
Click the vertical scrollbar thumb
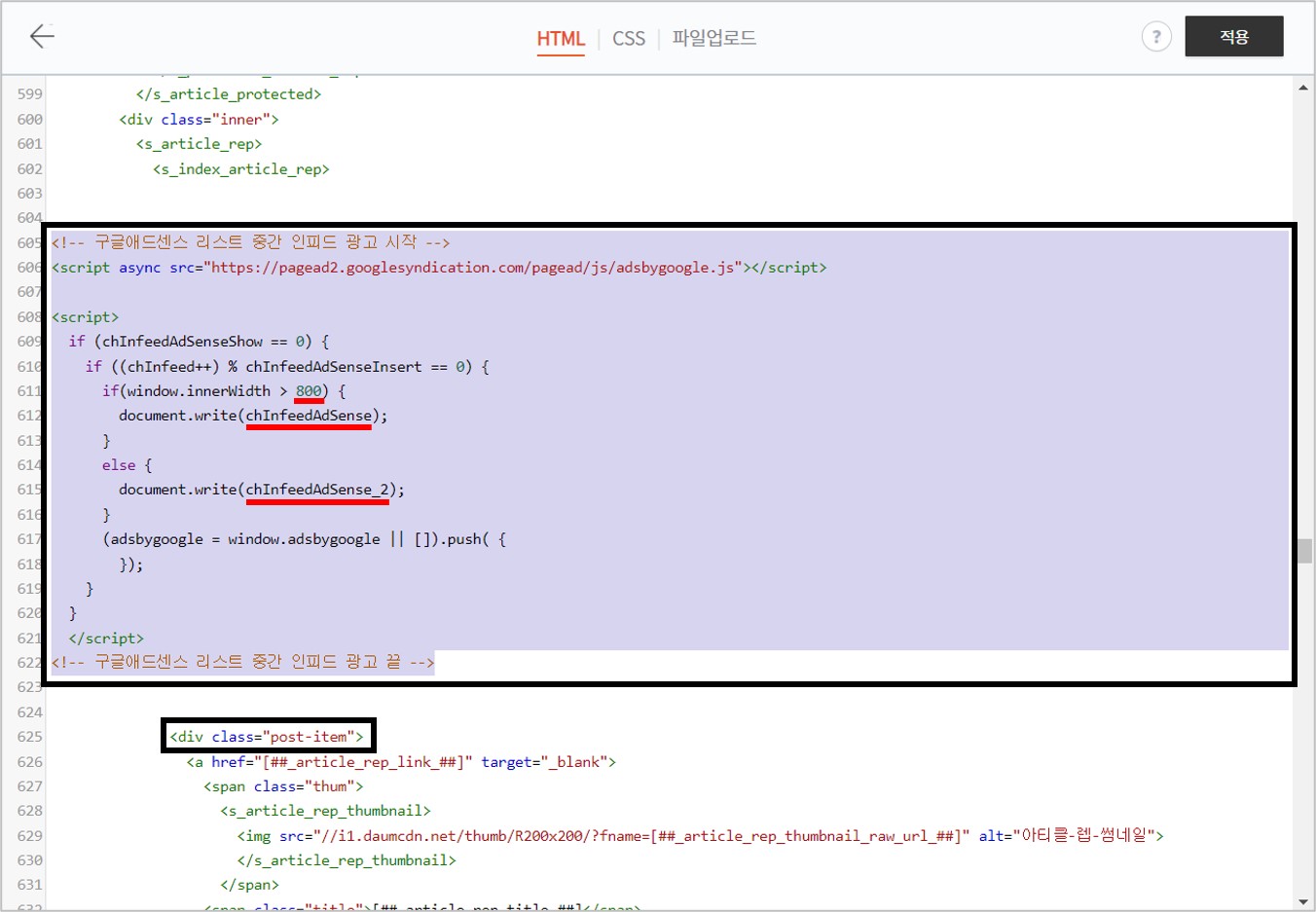point(1303,551)
